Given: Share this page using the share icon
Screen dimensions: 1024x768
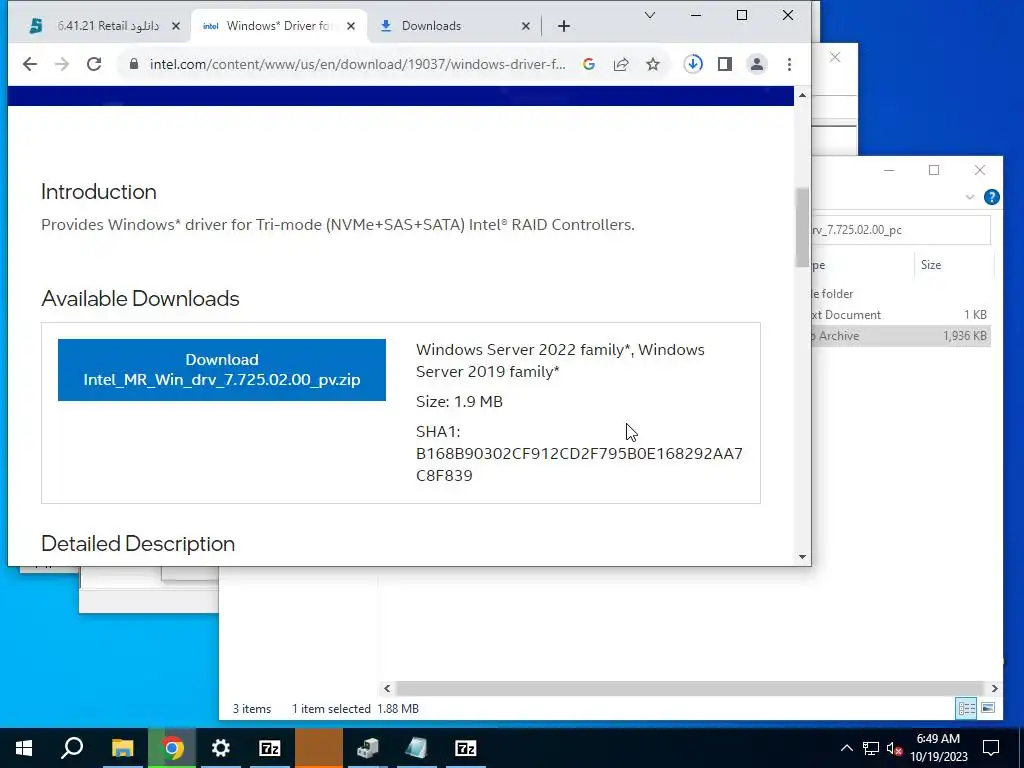Looking at the screenshot, I should (x=621, y=64).
